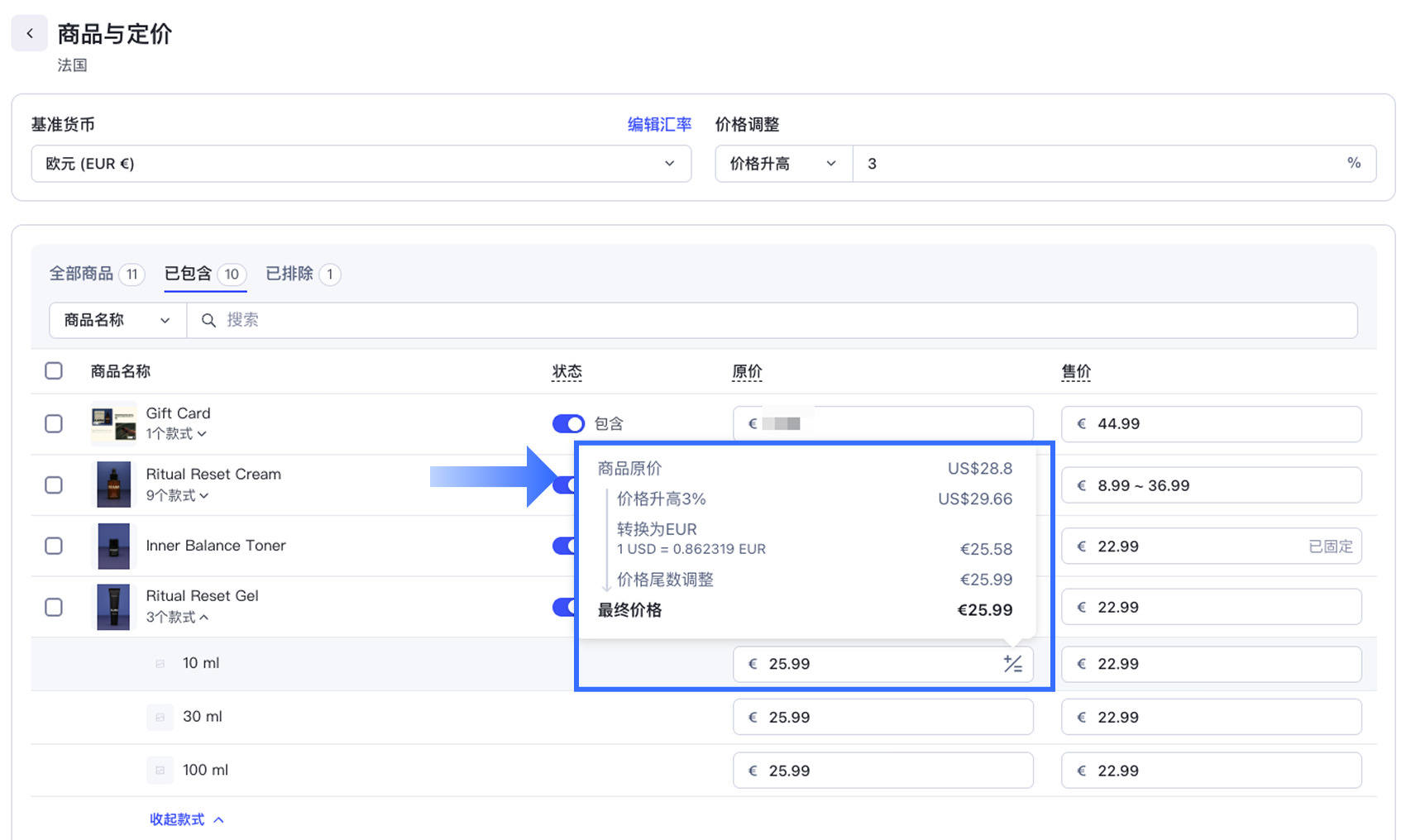Viewport: 1406px width, 840px height.
Task: Click the 30 ml variant image placeholder
Action: coord(160,717)
